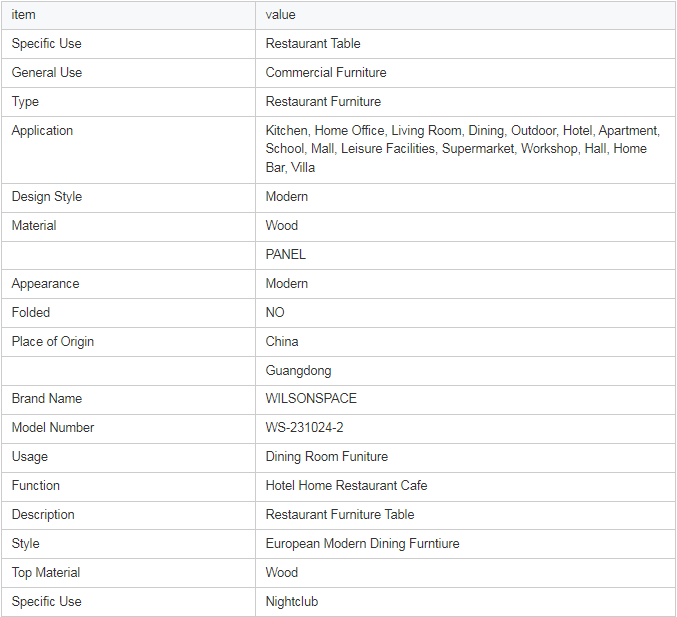The height and width of the screenshot is (617, 677).
Task: Click the 'WILSONSPACE' brand name value
Action: (x=311, y=398)
